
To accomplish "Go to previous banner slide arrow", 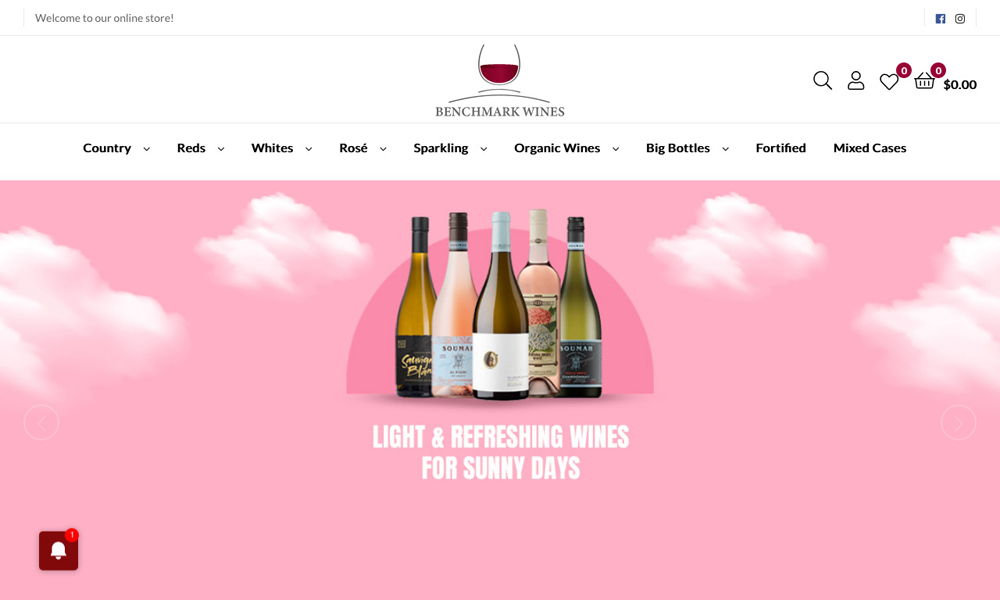I will click(41, 423).
